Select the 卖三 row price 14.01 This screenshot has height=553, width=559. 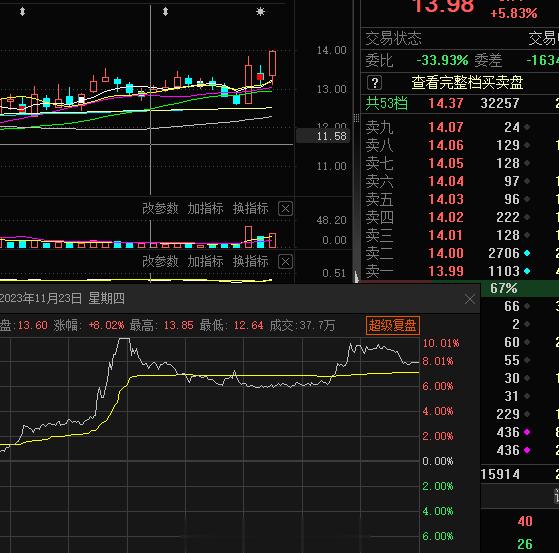coord(446,235)
